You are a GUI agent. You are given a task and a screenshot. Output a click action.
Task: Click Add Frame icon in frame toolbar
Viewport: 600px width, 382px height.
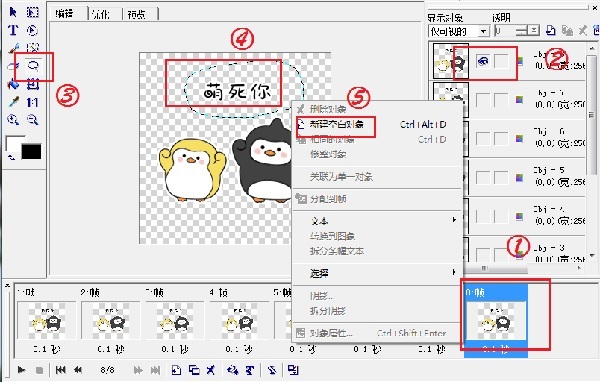176,370
